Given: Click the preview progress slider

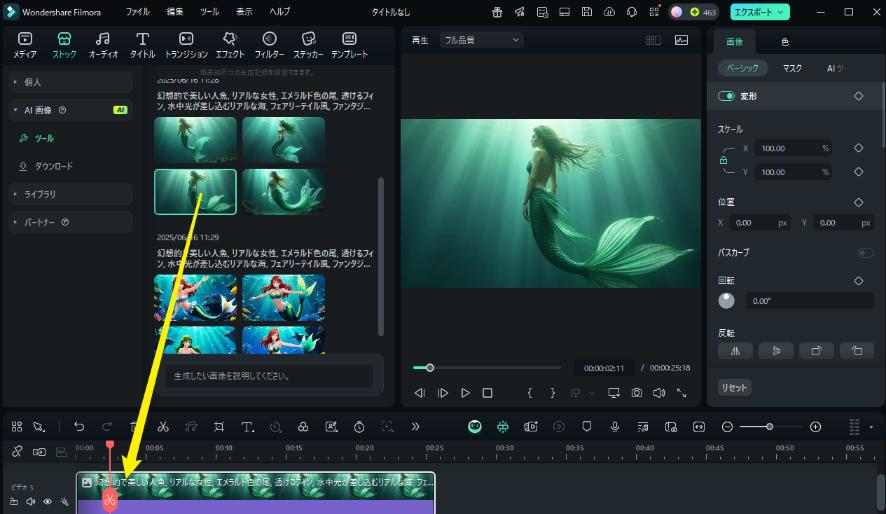Looking at the screenshot, I should (x=487, y=368).
